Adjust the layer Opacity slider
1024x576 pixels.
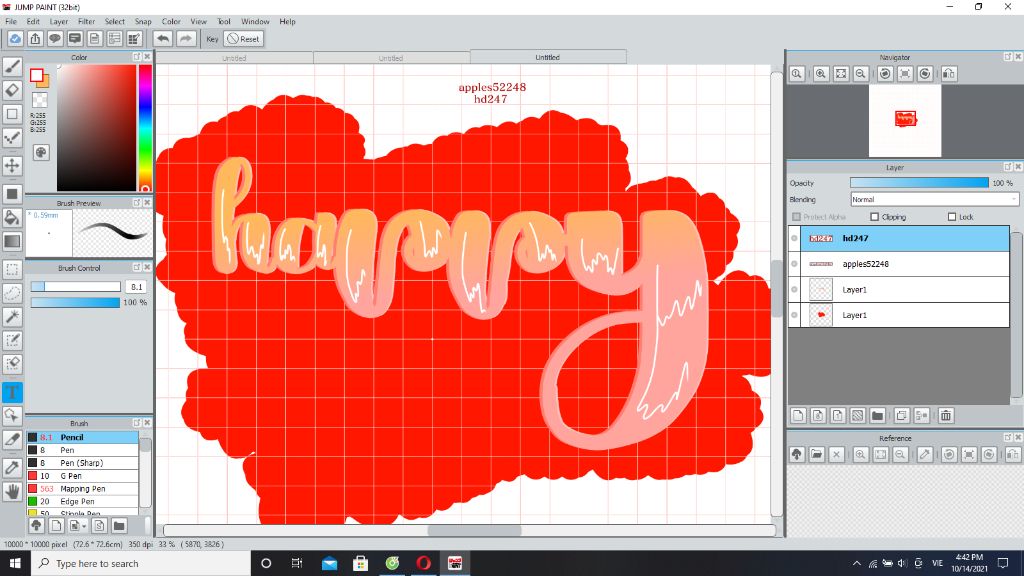tap(920, 183)
